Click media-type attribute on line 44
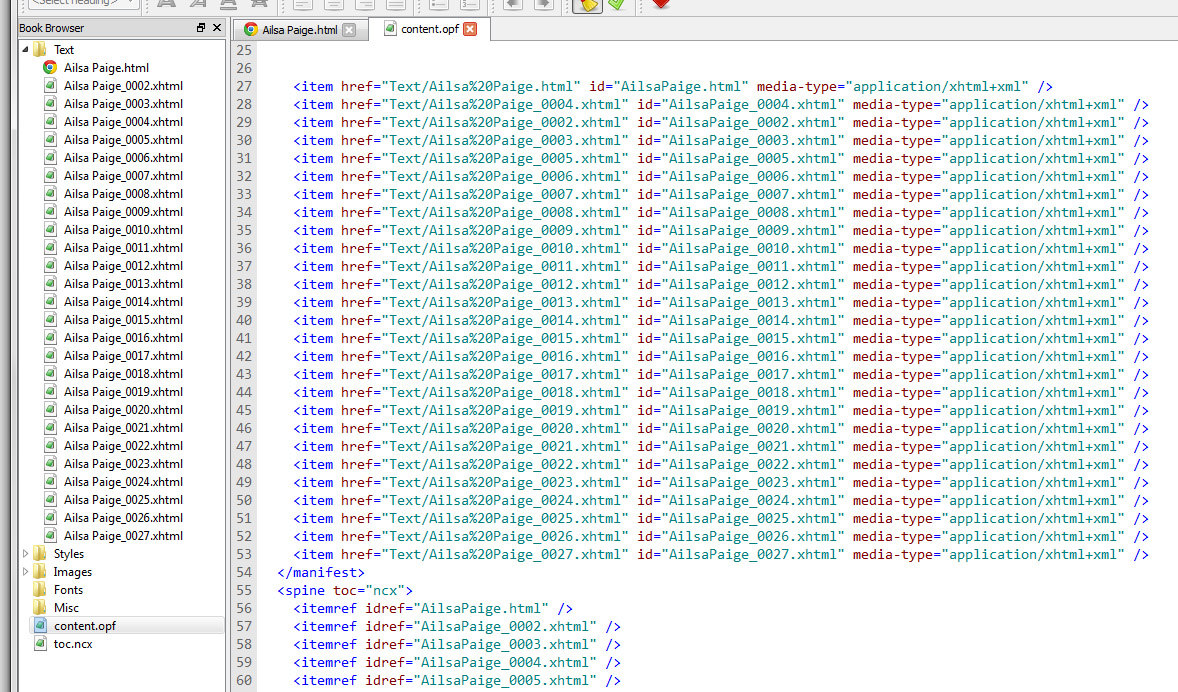The image size is (1178, 692). click(989, 392)
